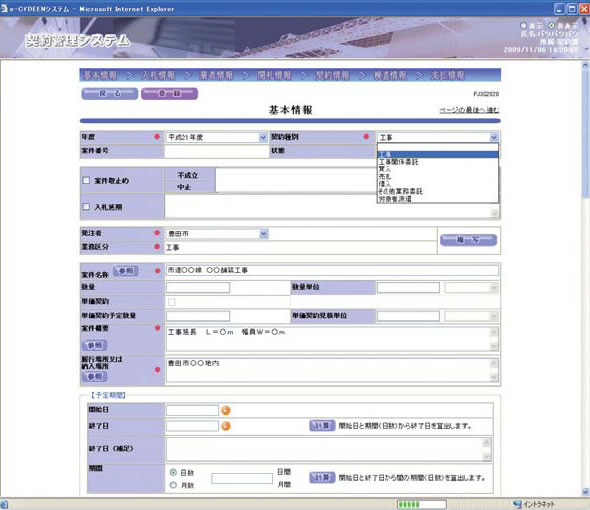Follow the ページの最後へ進む link
590x510 pixels.
click(469, 110)
